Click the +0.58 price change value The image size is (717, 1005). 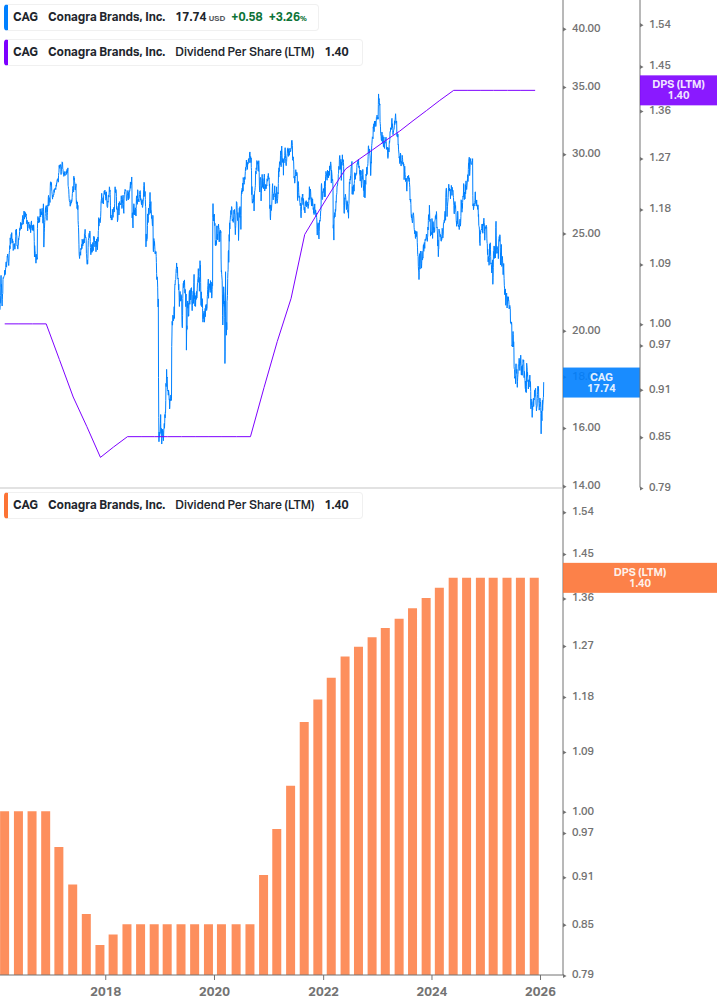[x=247, y=17]
